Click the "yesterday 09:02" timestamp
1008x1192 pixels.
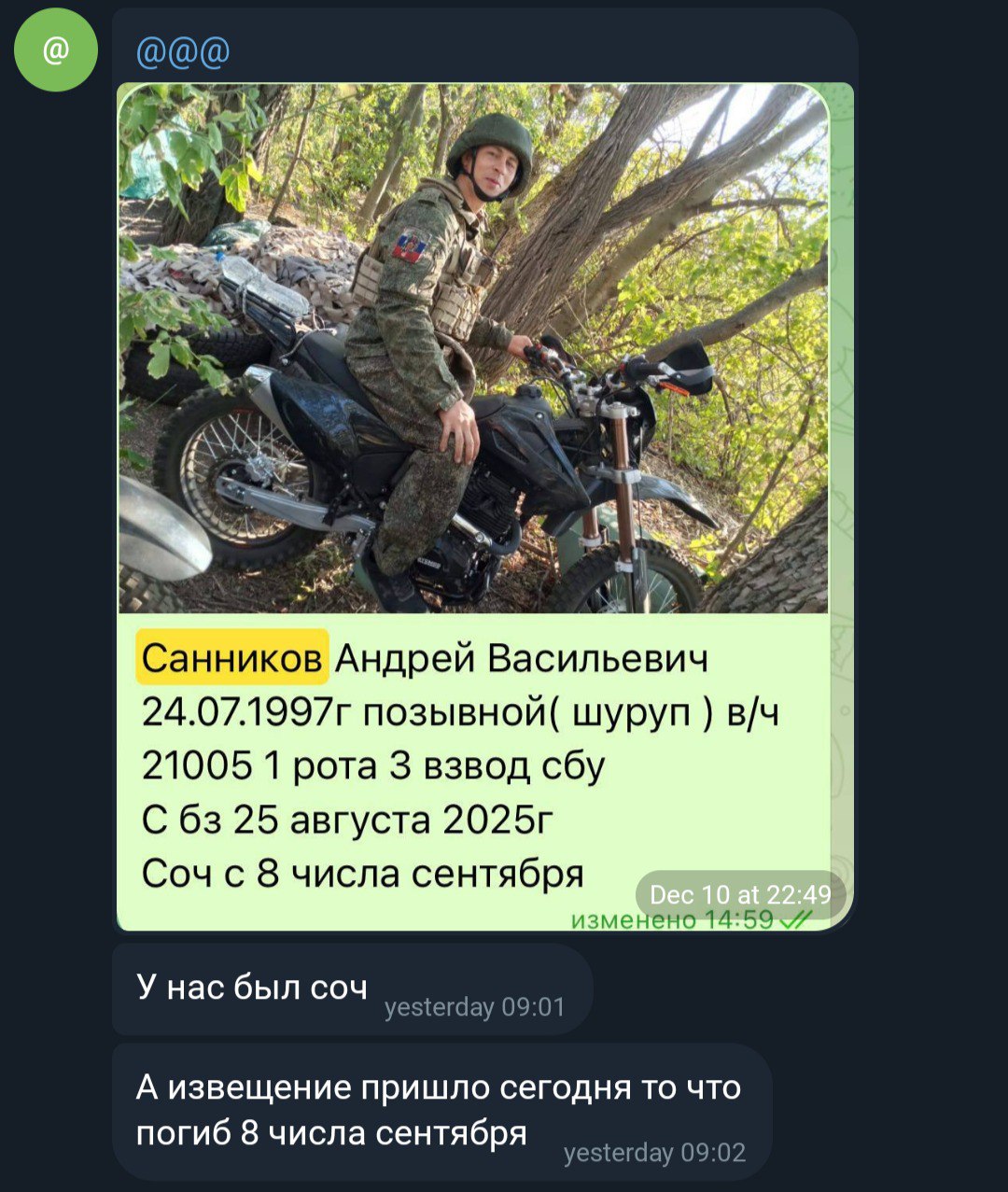pyautogui.click(x=655, y=1153)
